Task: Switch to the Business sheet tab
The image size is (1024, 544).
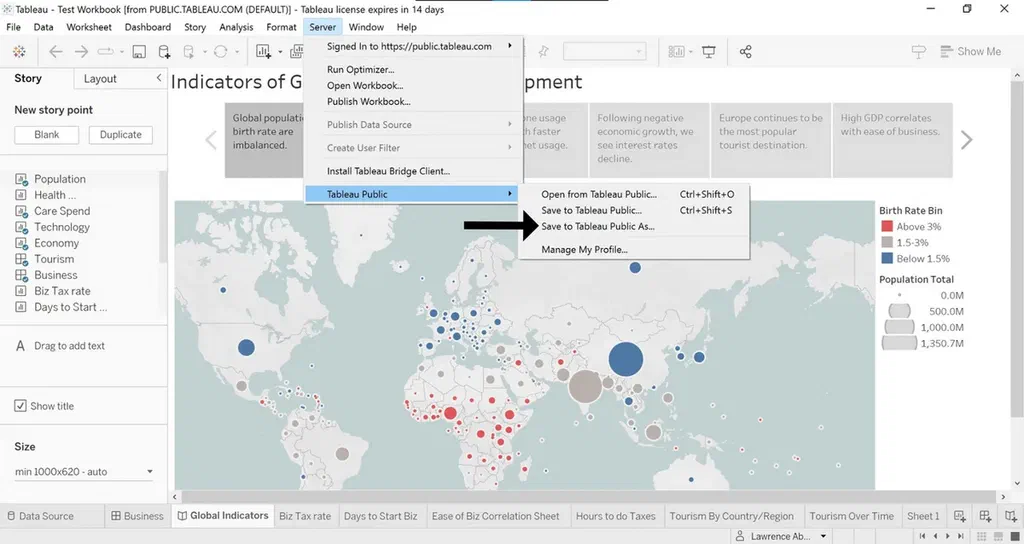Action: (x=137, y=516)
